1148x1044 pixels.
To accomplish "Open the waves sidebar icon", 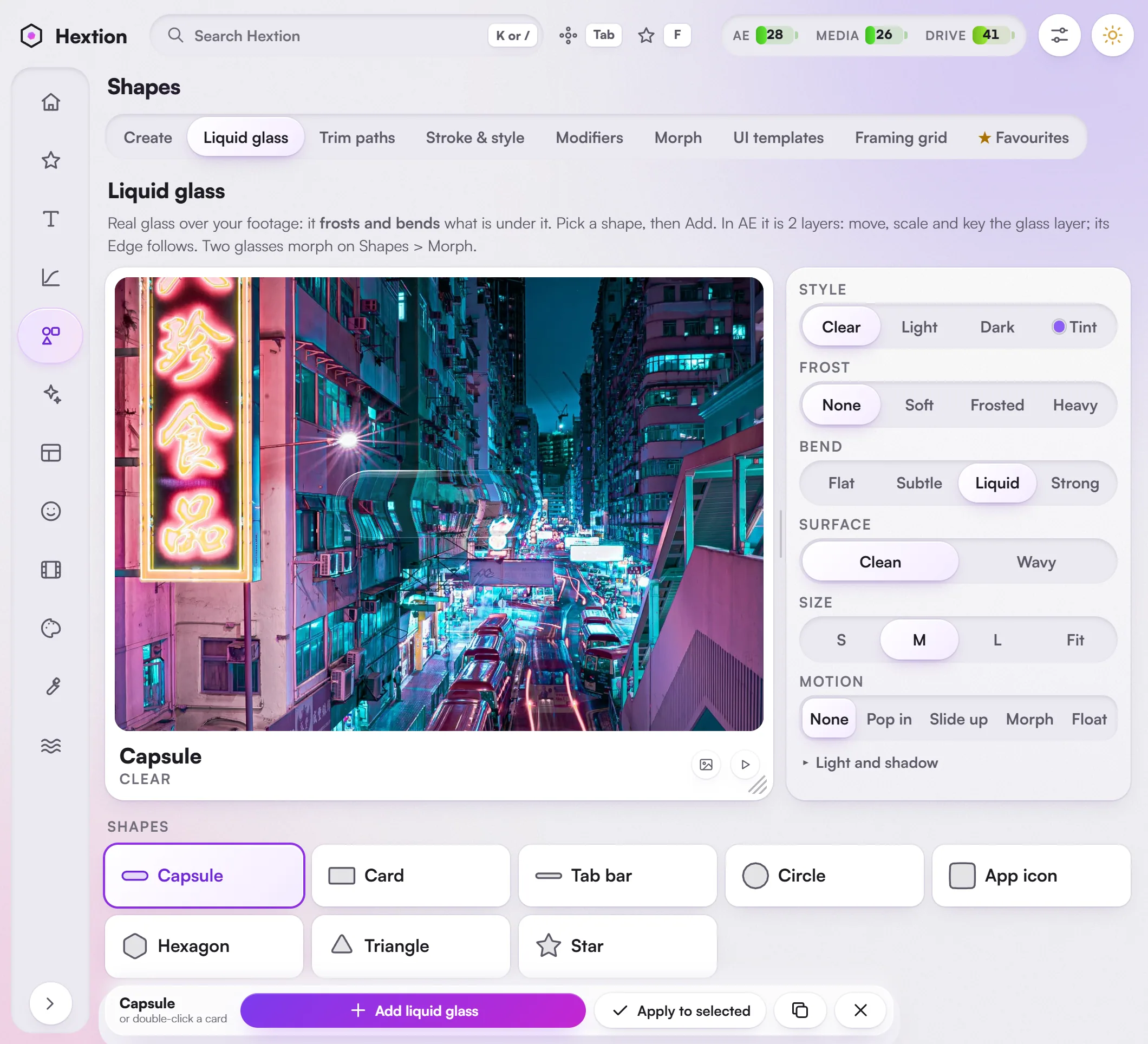I will point(51,745).
